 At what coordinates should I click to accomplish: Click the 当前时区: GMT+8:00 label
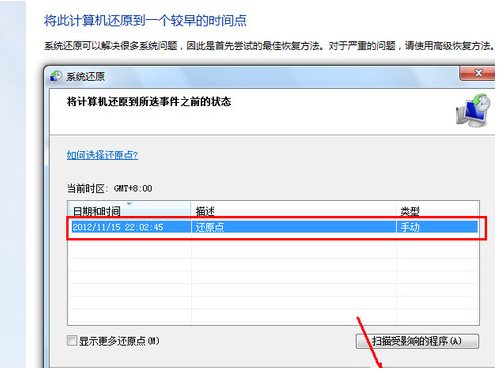click(x=110, y=189)
